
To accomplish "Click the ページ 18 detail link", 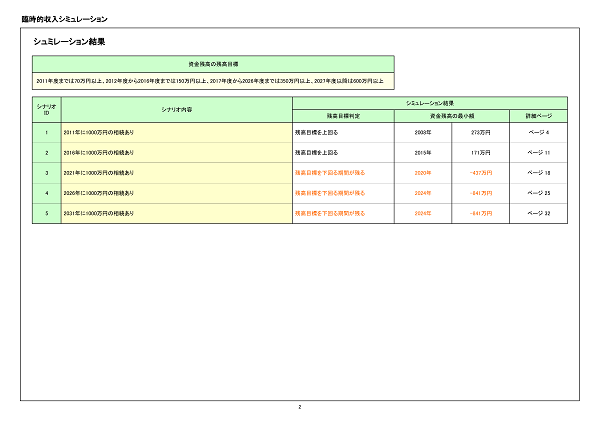I will point(538,172).
